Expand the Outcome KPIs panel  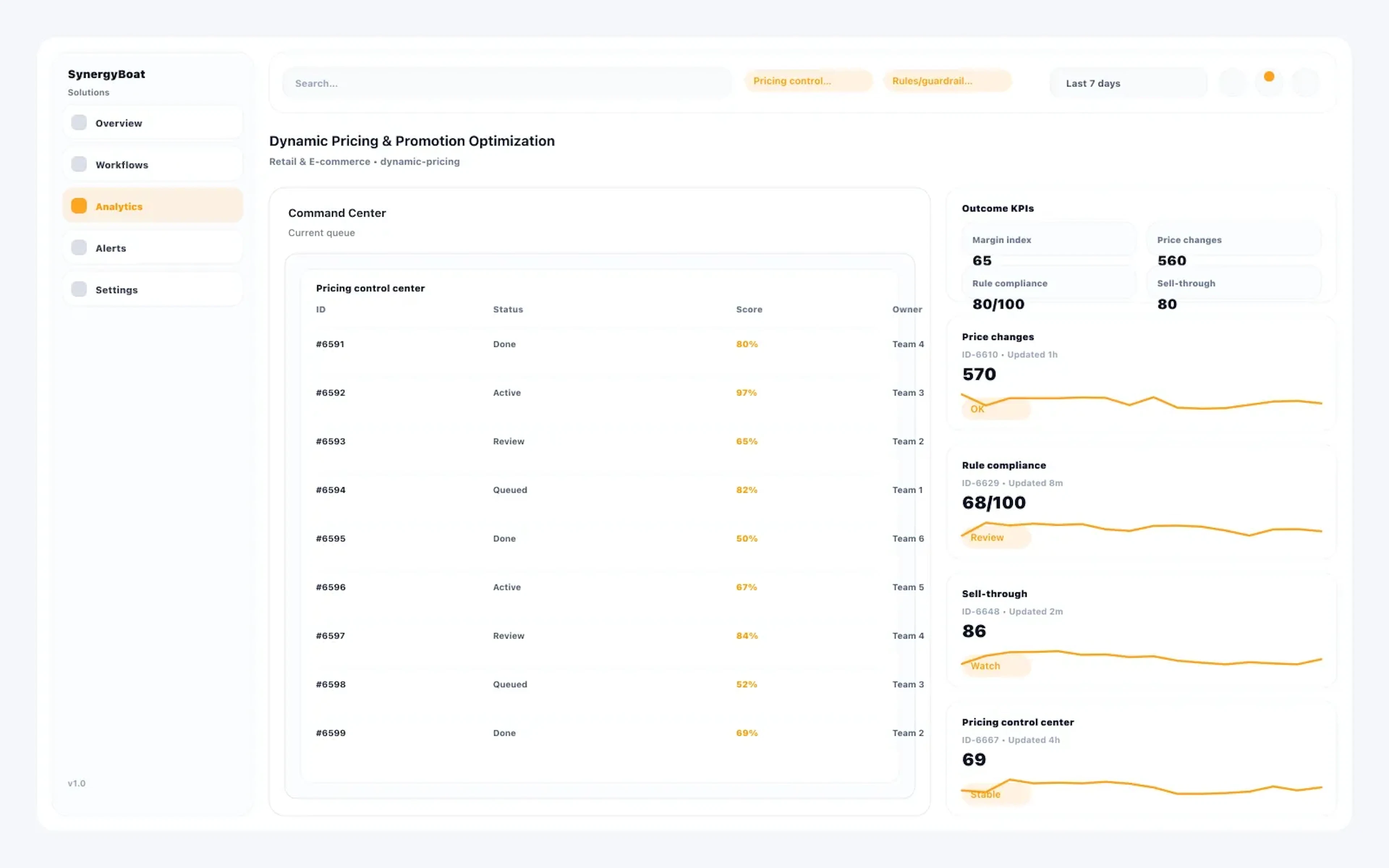998,208
